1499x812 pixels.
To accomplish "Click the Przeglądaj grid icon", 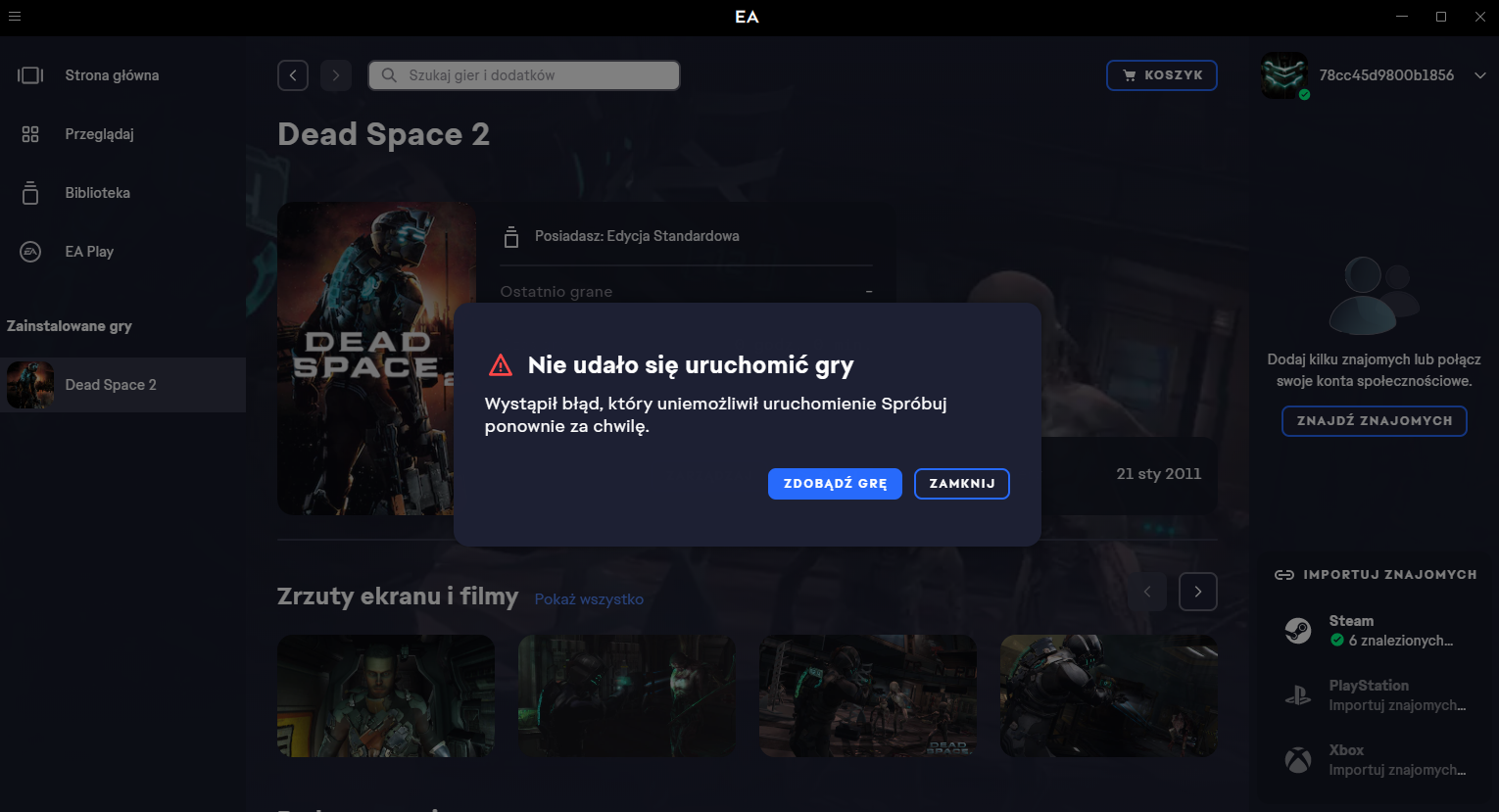I will pos(30,134).
